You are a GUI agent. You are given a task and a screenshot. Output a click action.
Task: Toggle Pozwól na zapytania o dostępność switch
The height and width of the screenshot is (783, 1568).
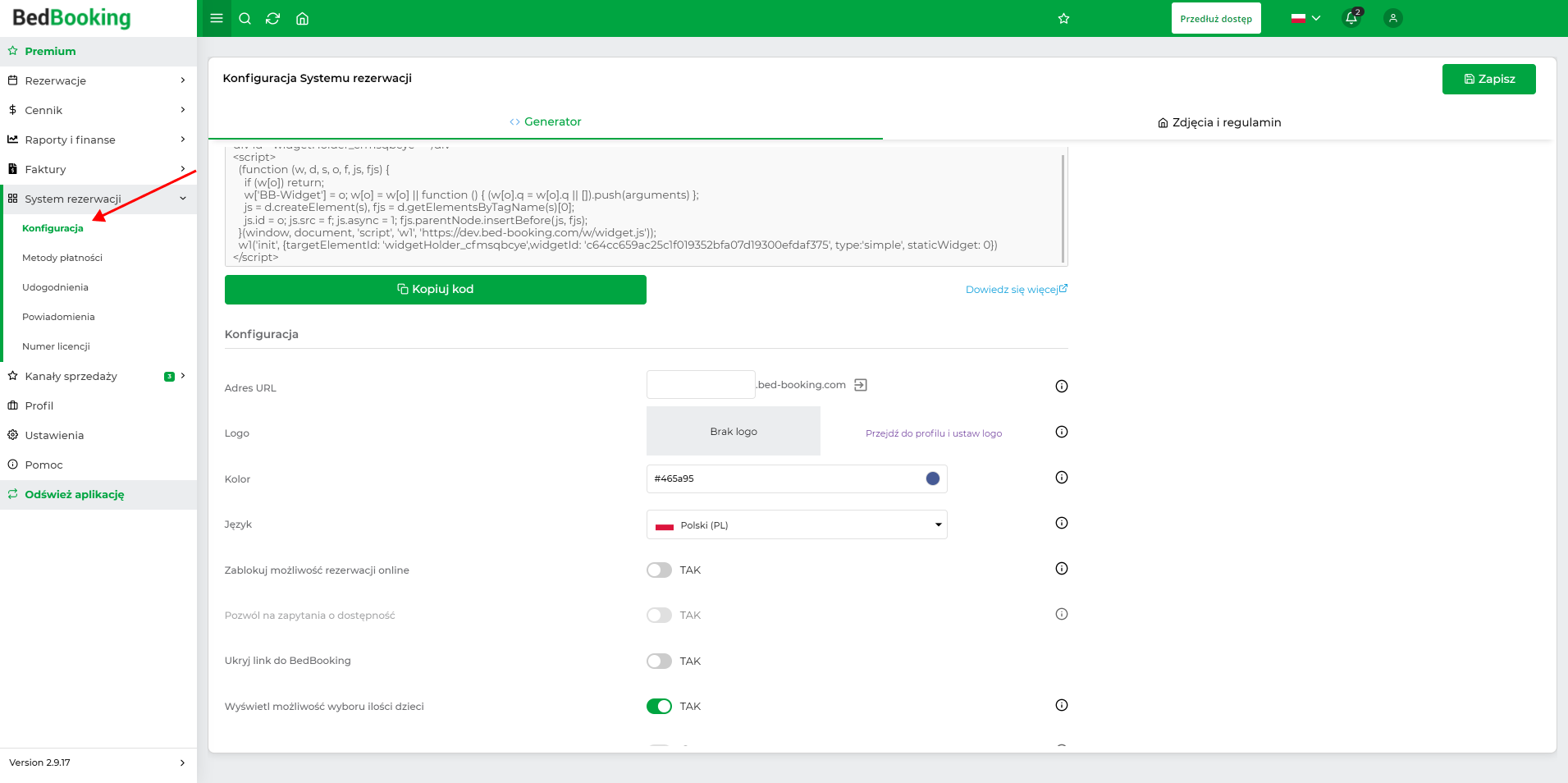(659, 615)
